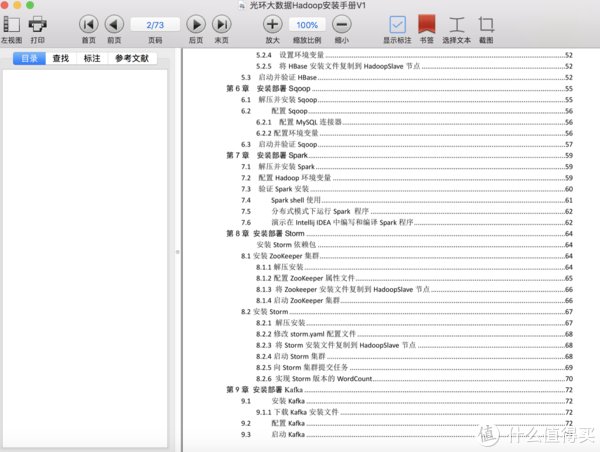Click entry 6.1 解压并安装 Sqoop
Screen dimensions: 600x452
(x=407, y=100)
